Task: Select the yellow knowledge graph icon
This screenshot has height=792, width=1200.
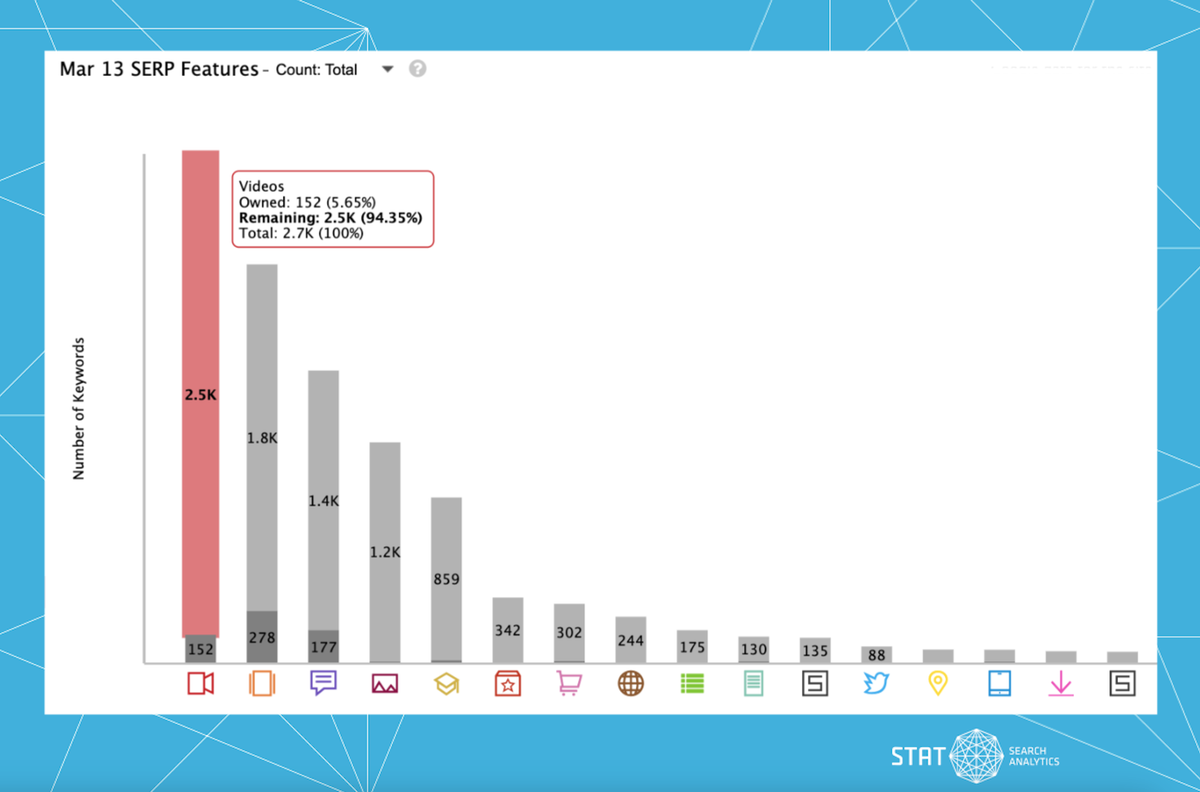Action: (x=446, y=683)
